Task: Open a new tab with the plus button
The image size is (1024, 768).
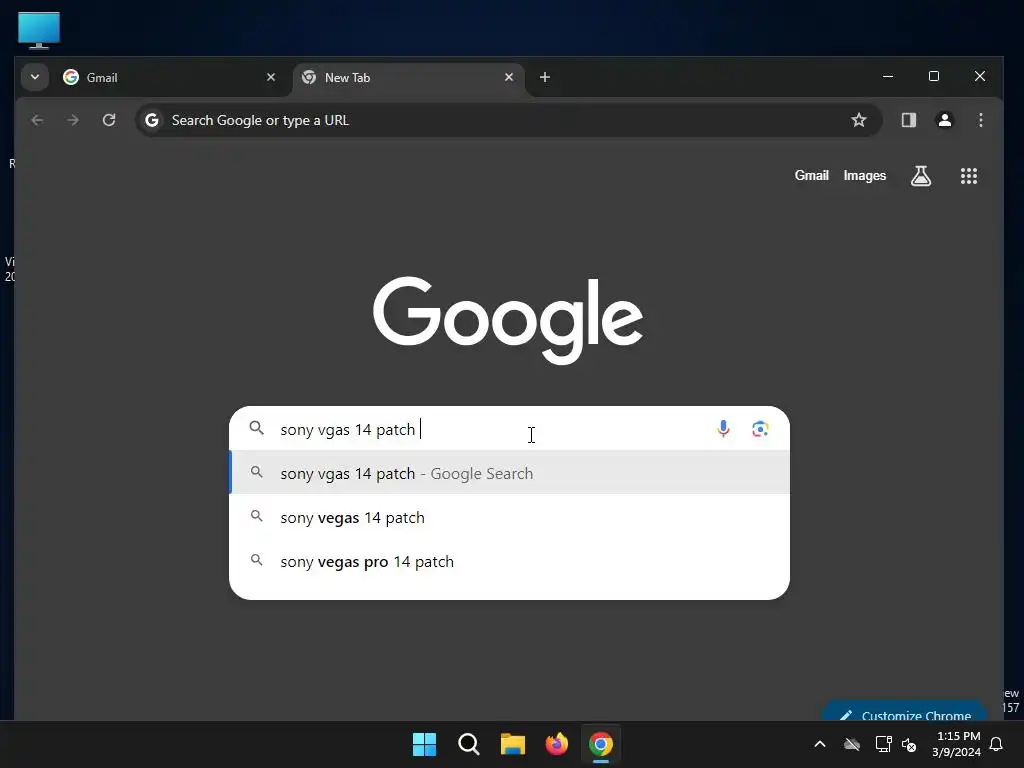Action: [x=545, y=77]
